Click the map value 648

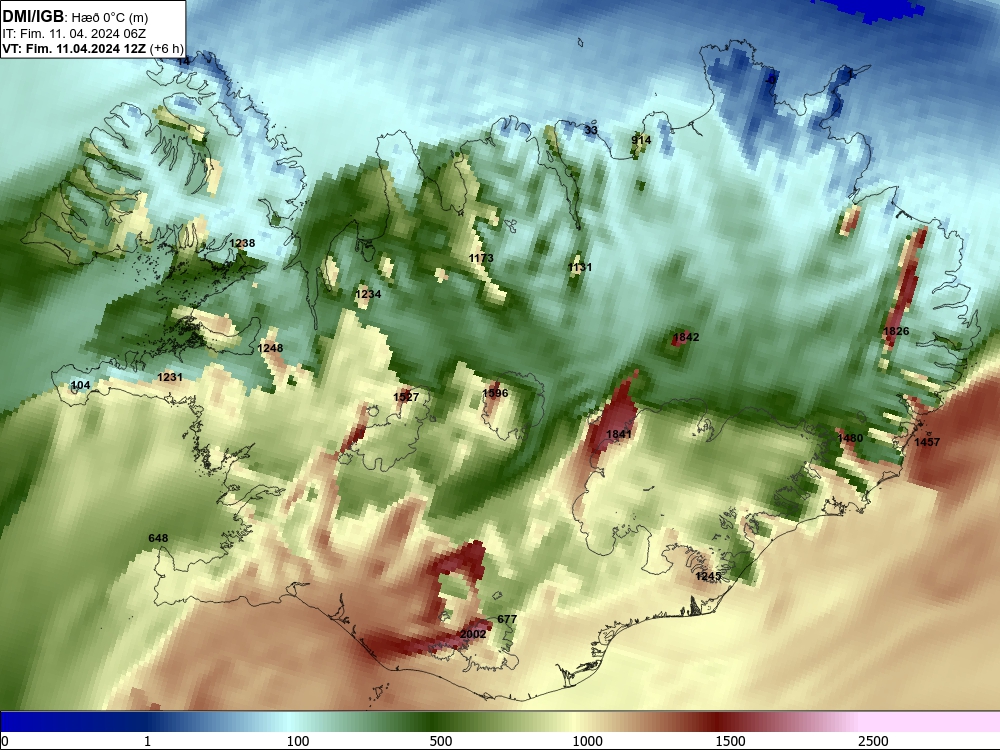tap(158, 538)
